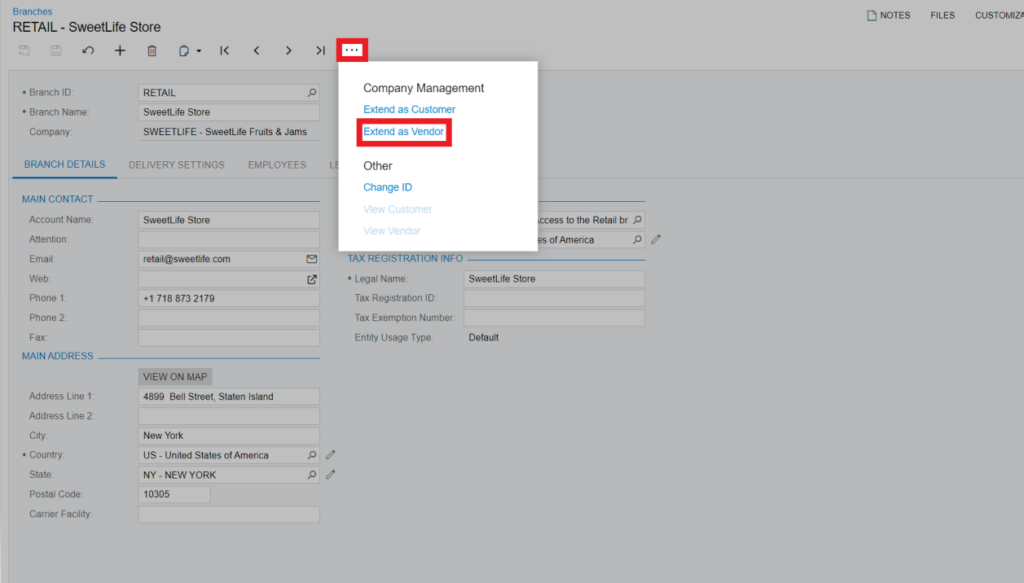Click the three-dots more actions button

click(x=353, y=50)
